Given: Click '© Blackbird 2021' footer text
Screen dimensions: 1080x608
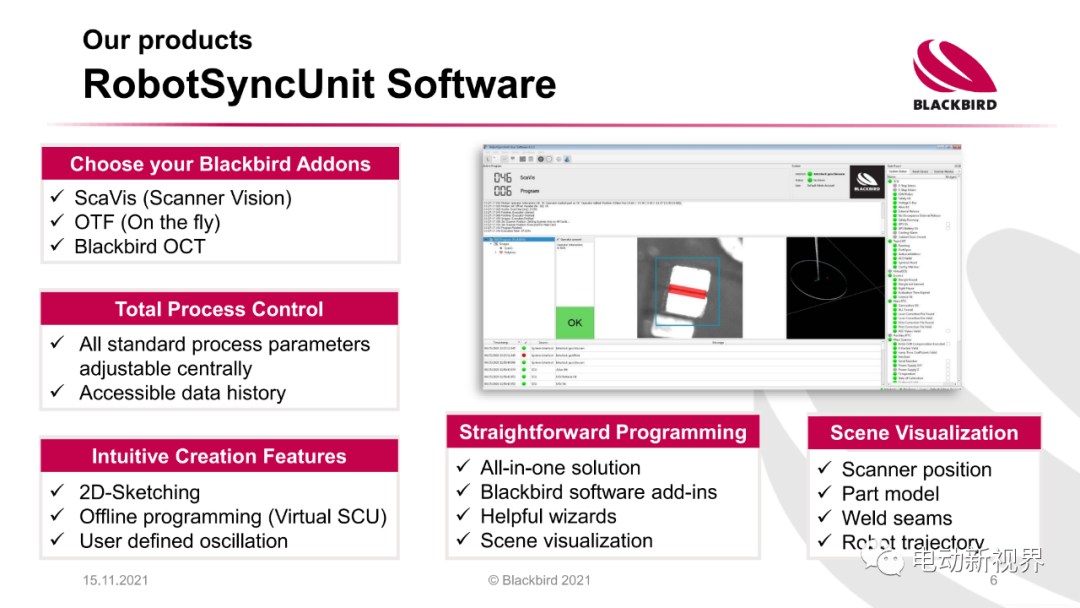Looking at the screenshot, I should click(539, 580).
